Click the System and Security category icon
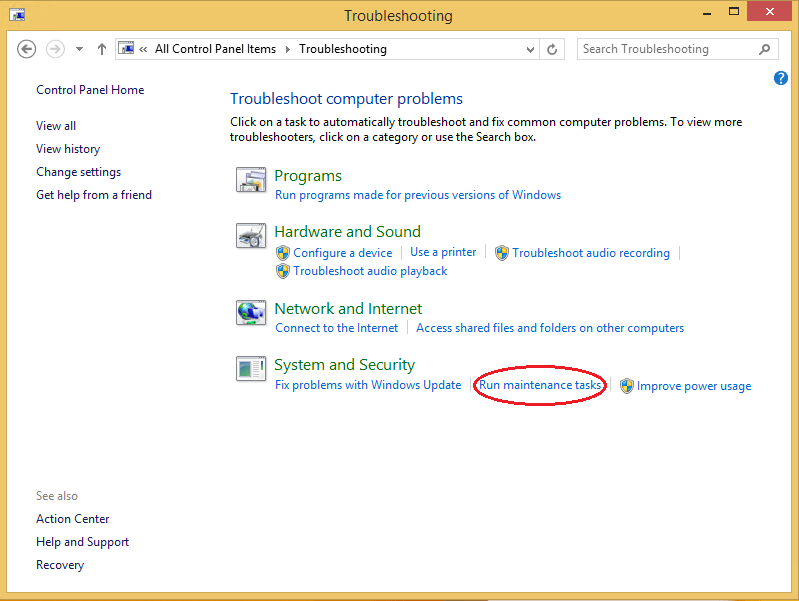The height and width of the screenshot is (601, 799). click(x=251, y=369)
